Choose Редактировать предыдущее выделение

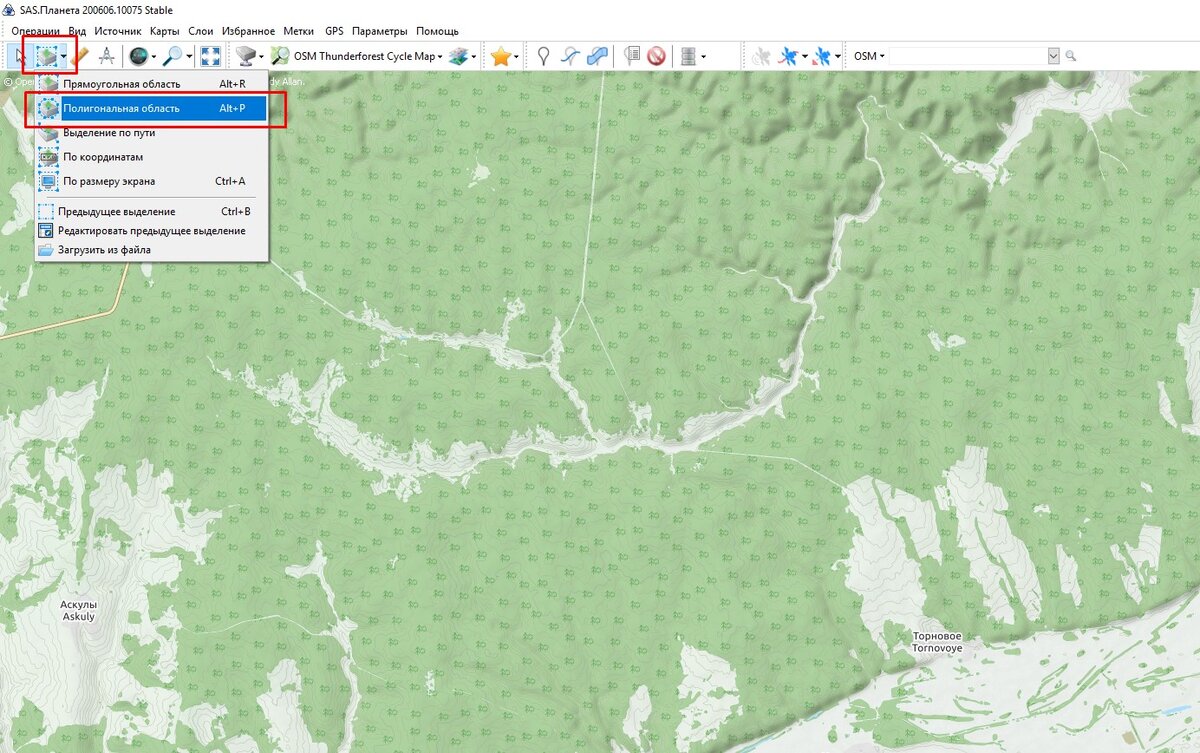[152, 230]
